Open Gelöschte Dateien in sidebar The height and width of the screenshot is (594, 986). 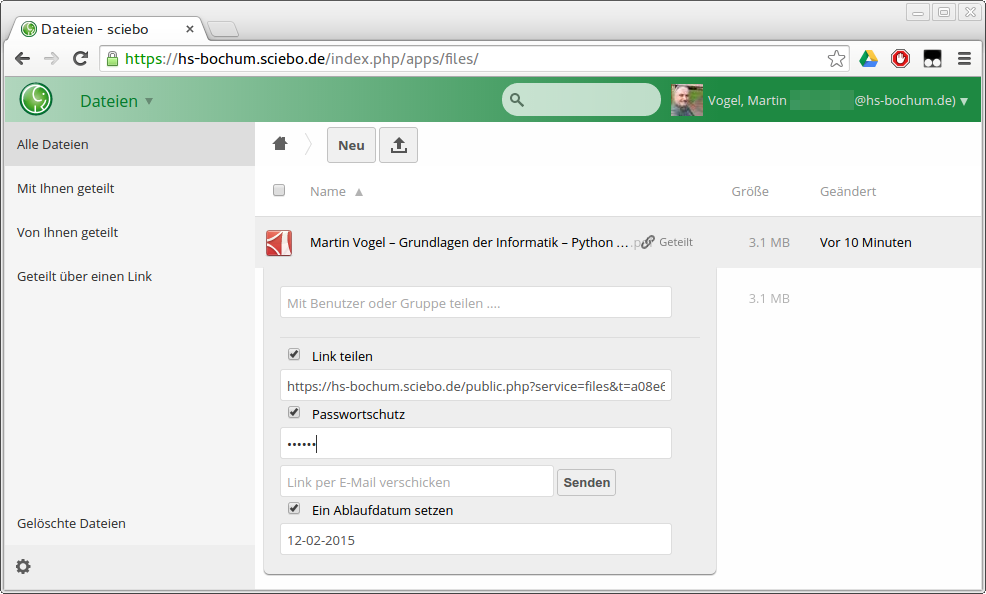pos(72,523)
